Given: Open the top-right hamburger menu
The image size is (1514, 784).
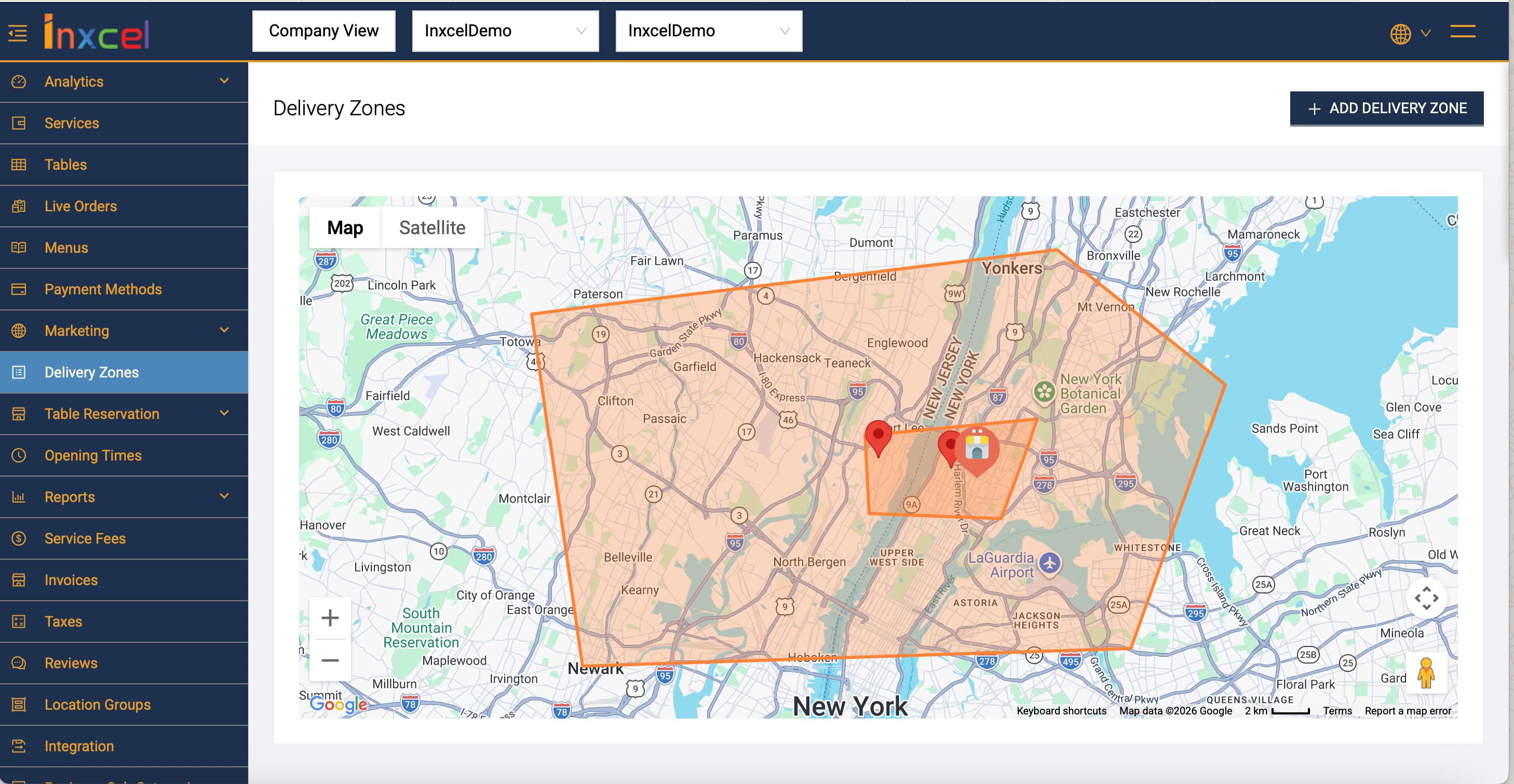Looking at the screenshot, I should point(1462,32).
